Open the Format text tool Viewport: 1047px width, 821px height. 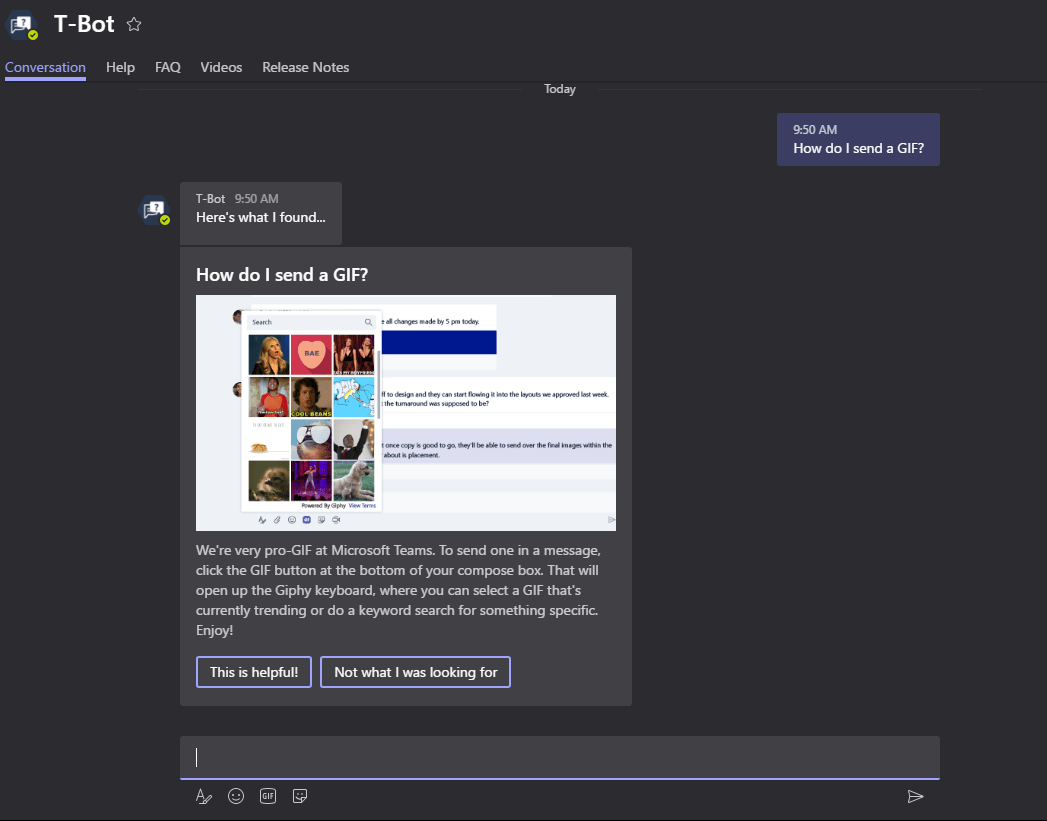[204, 796]
